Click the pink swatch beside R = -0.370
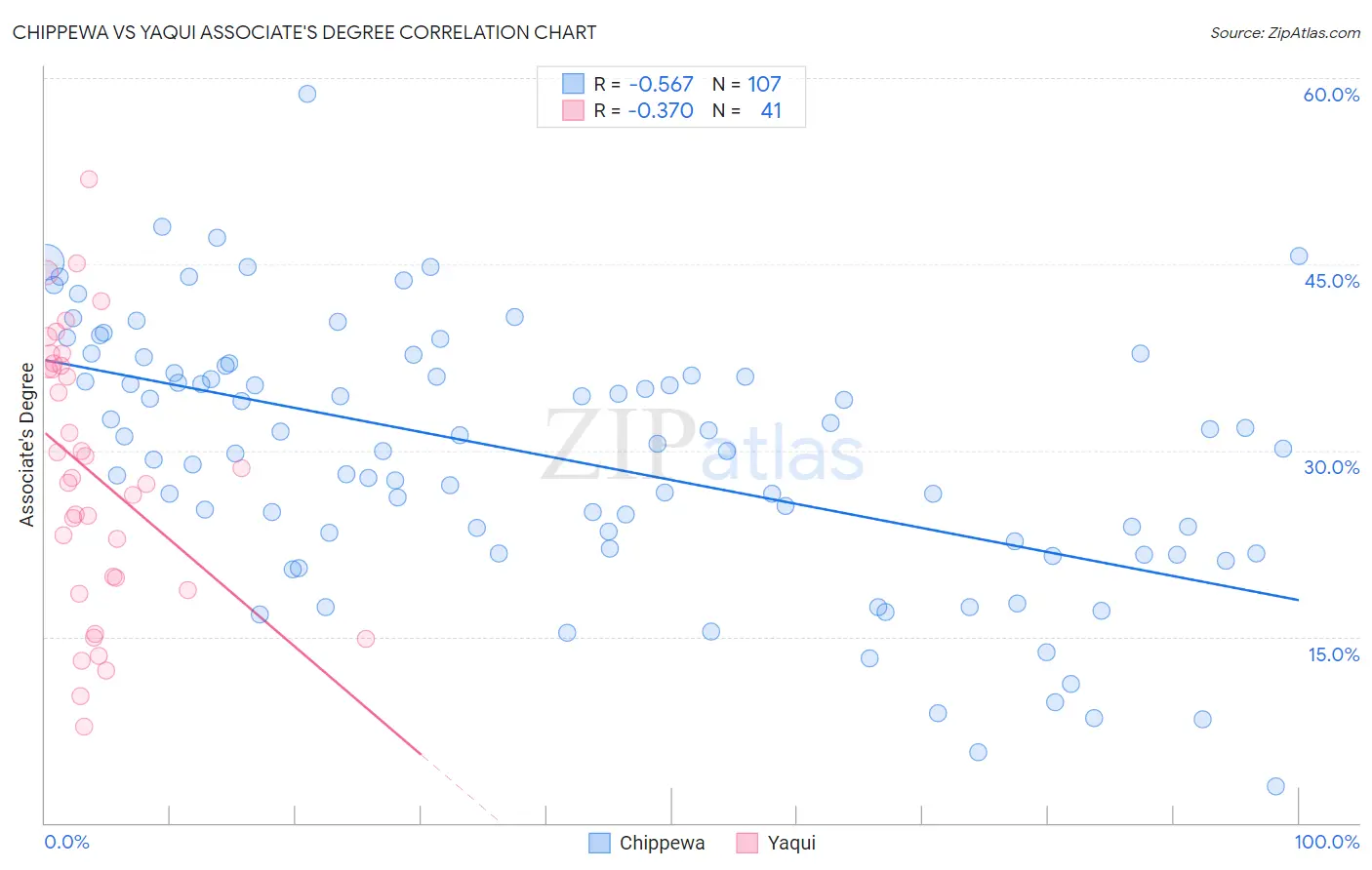The width and height of the screenshot is (1372, 870). (573, 110)
